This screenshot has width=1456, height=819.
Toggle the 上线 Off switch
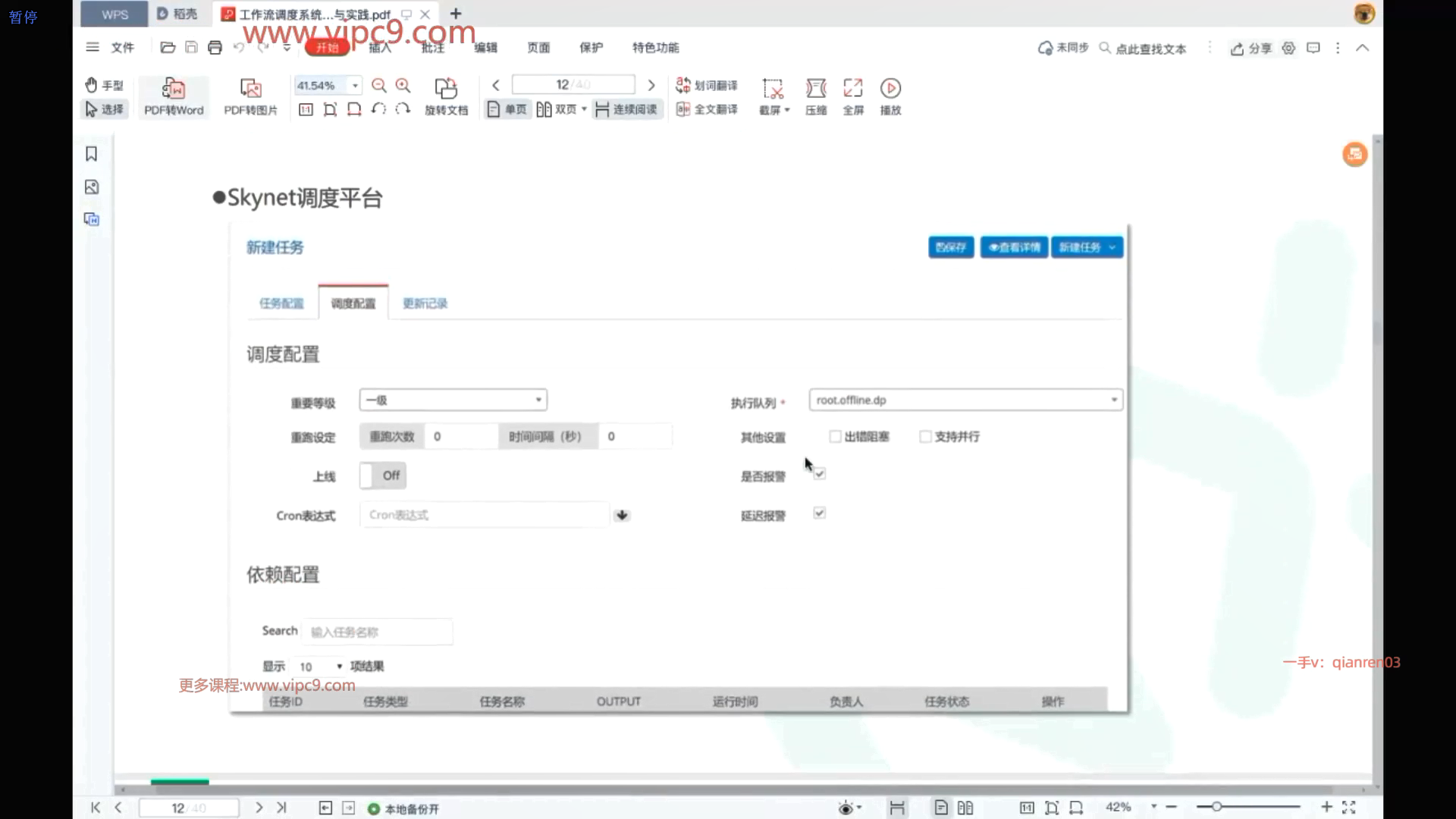(x=383, y=475)
